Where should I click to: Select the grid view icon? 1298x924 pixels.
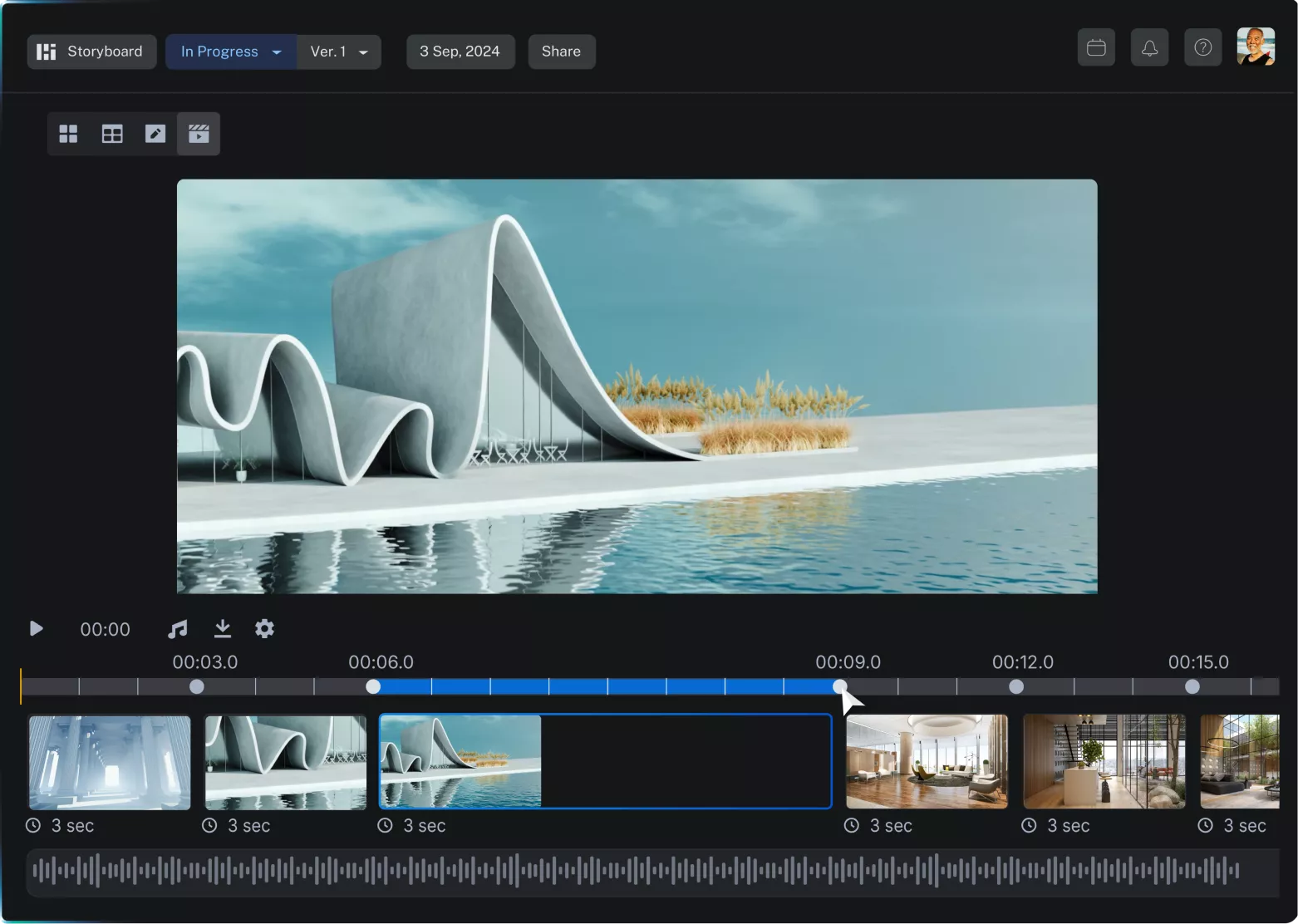point(68,133)
